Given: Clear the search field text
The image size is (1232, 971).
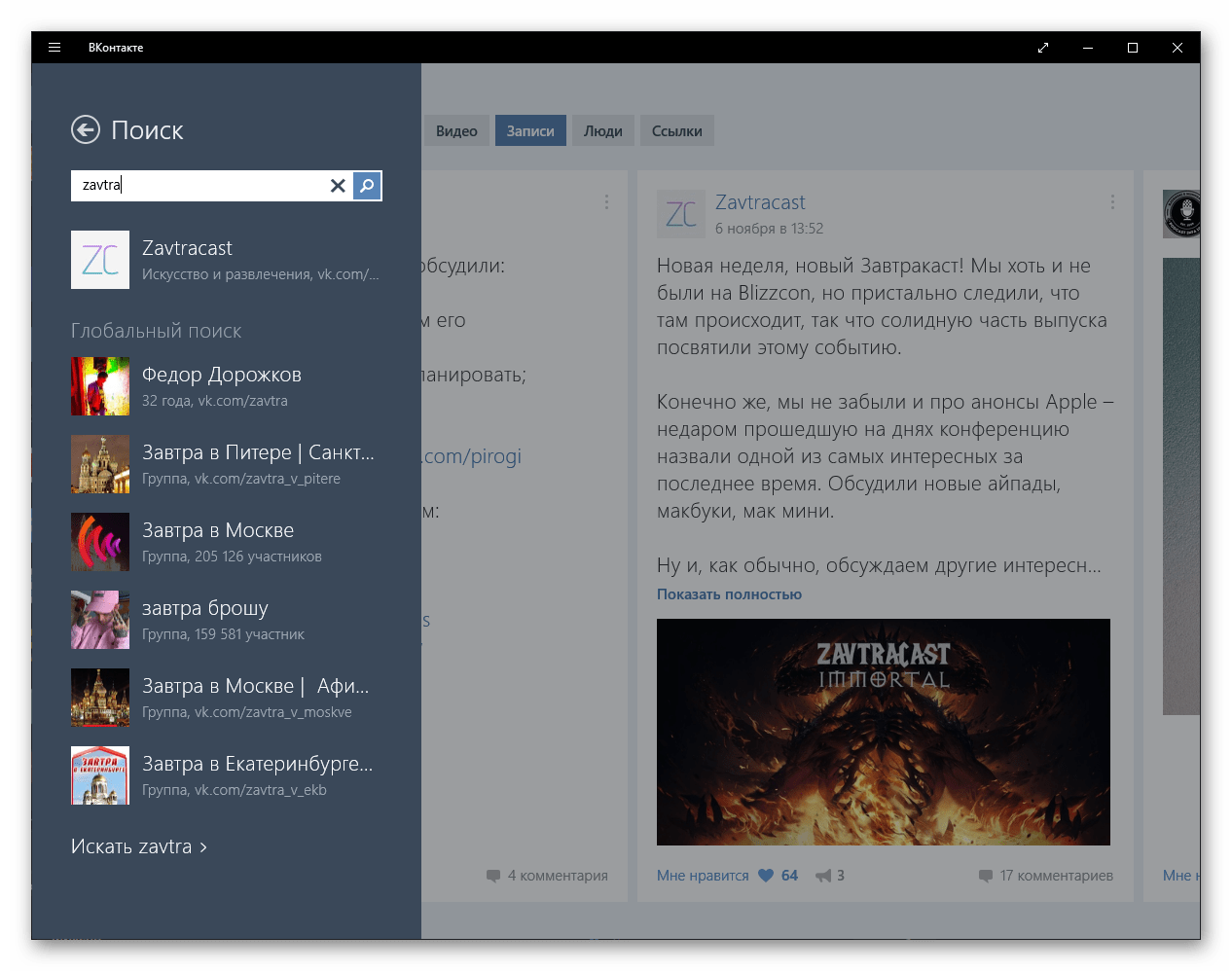Looking at the screenshot, I should tap(338, 186).
